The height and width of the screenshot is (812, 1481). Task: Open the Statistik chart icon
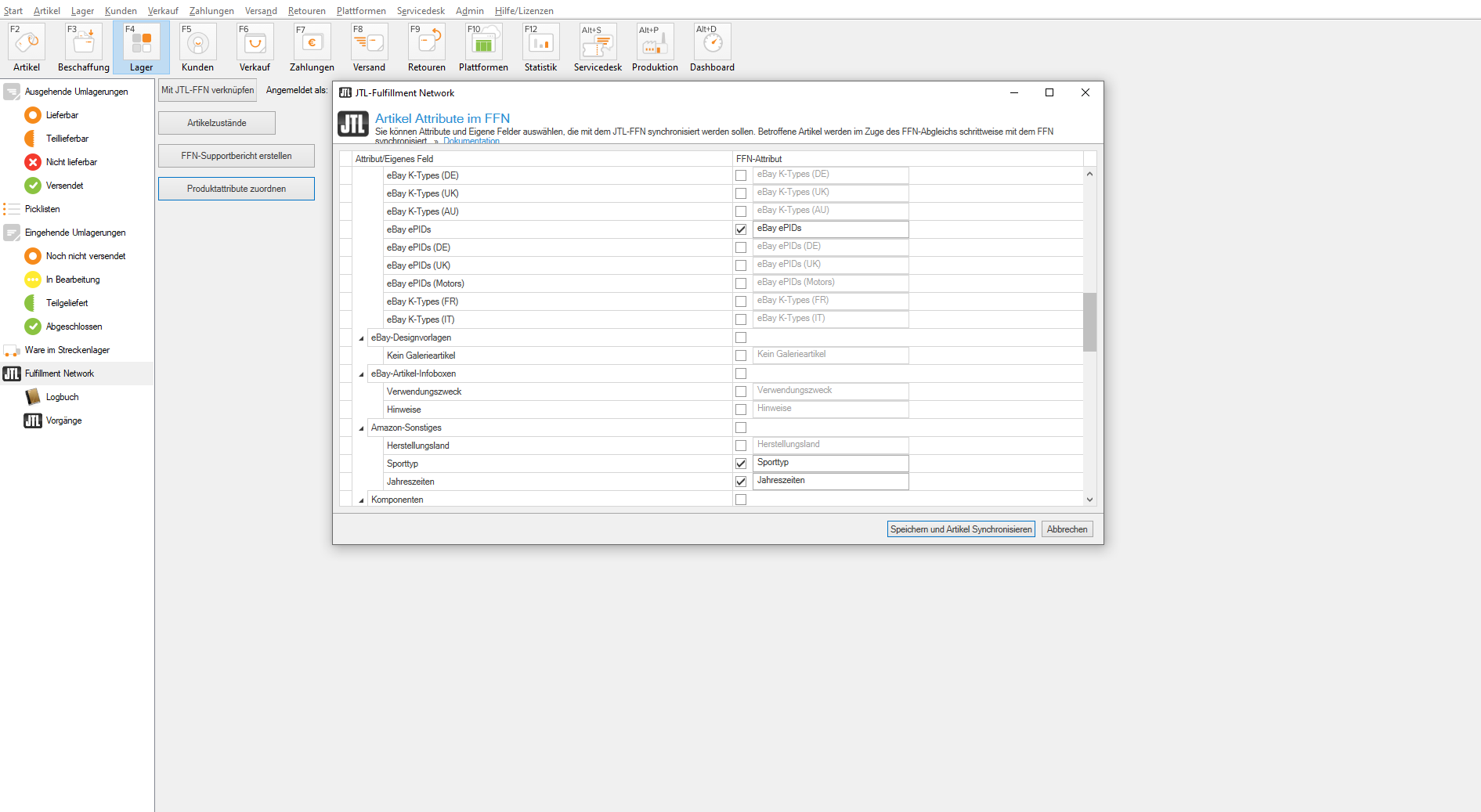click(x=540, y=41)
